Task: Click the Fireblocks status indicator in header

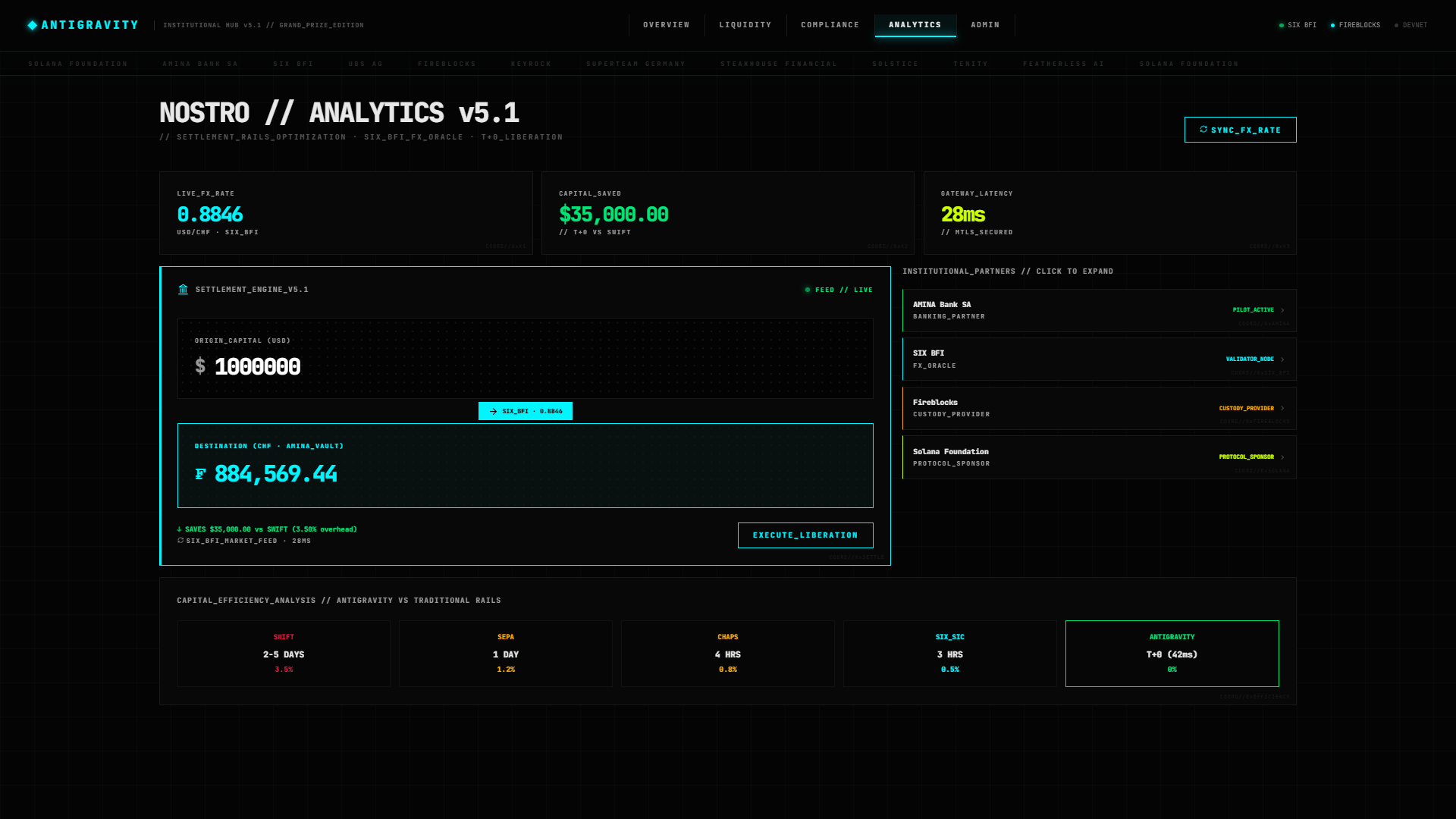Action: pos(1355,25)
